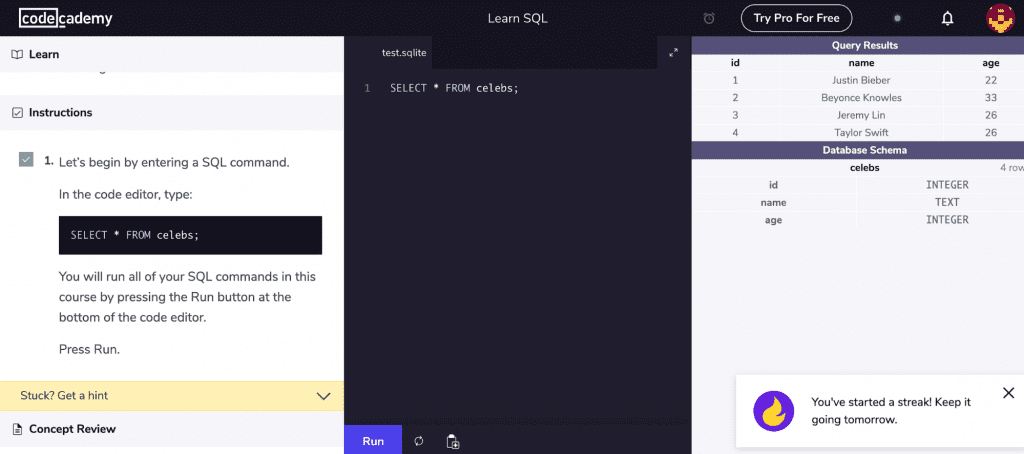Click the sample code block in instructions
The height and width of the screenshot is (454, 1024).
[x=190, y=235]
